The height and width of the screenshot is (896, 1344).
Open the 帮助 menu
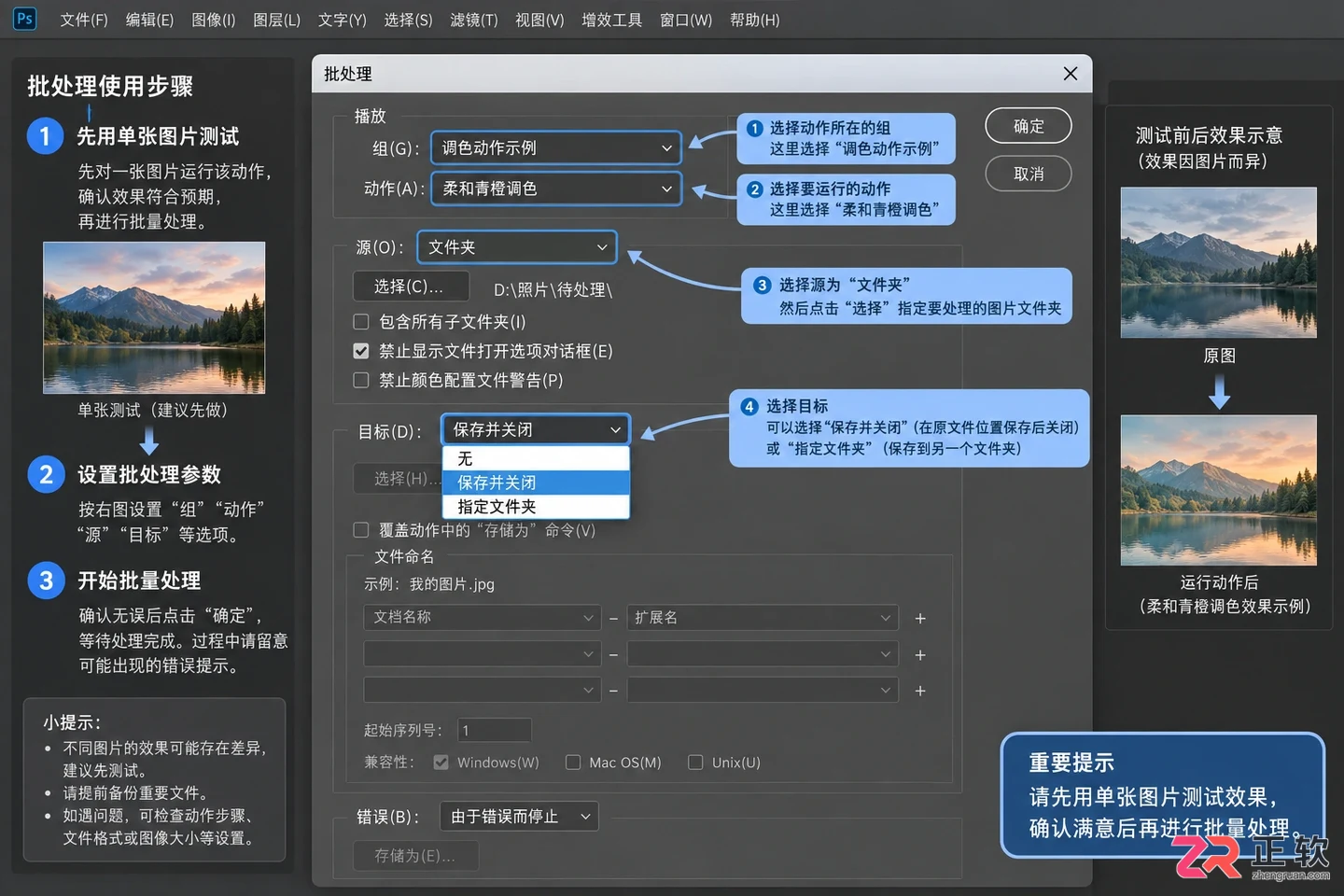coord(755,20)
